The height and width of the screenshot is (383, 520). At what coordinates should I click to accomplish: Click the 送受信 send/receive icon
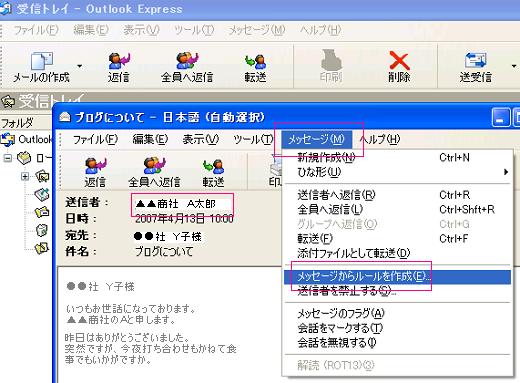[x=476, y=61]
